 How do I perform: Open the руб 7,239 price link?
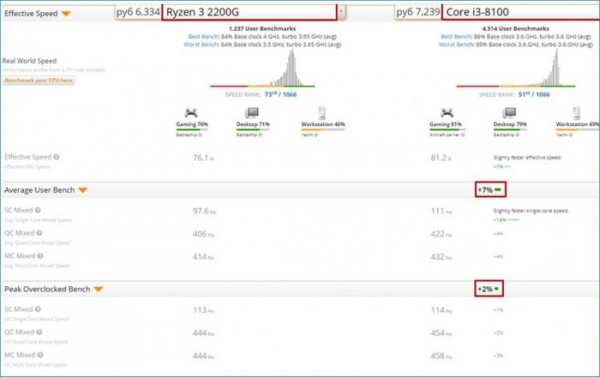[418, 12]
